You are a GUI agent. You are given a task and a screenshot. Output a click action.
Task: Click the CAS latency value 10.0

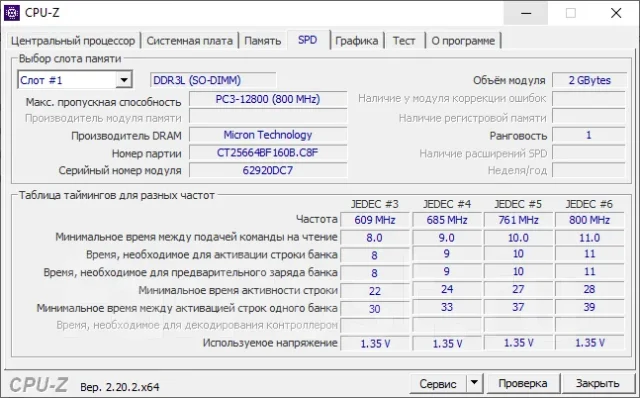[x=518, y=238]
